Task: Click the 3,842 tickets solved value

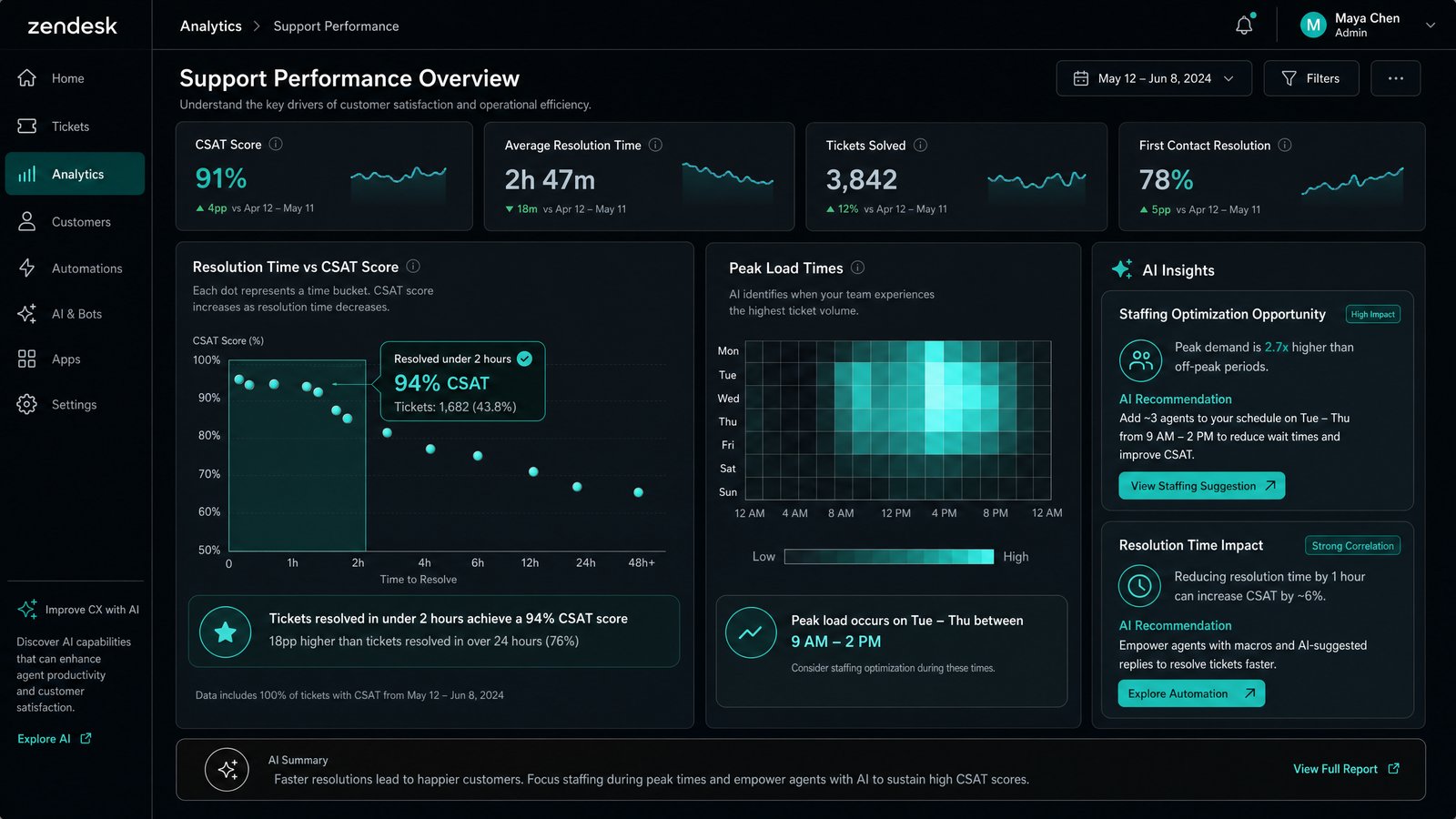Action: 861,180
